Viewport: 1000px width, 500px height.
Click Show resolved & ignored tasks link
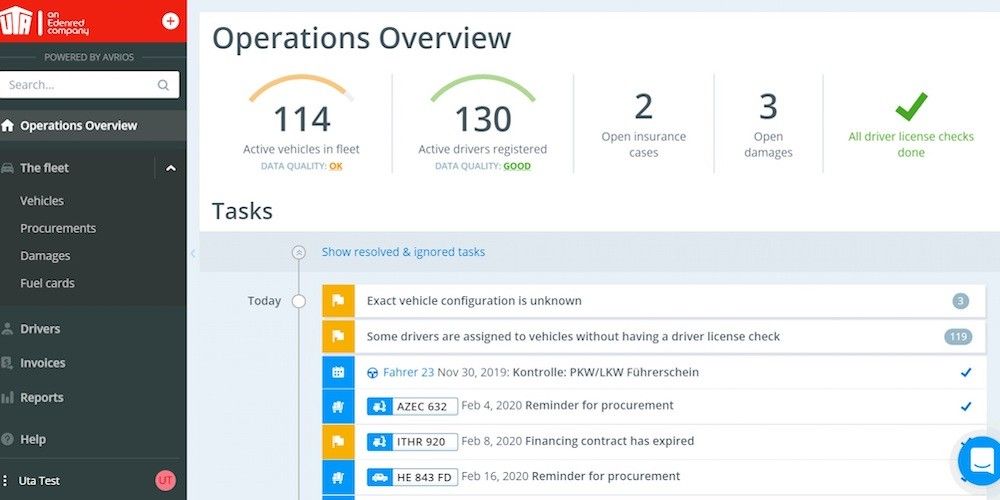403,252
